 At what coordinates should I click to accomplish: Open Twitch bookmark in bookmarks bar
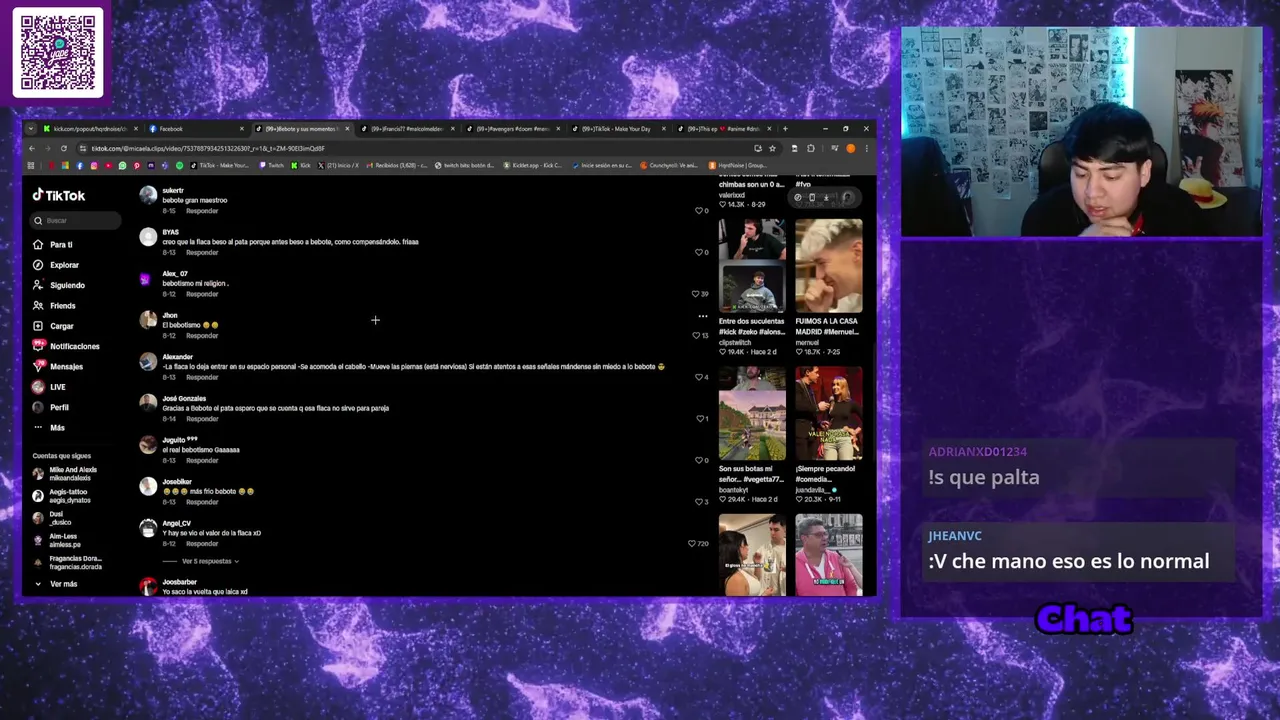[271, 166]
